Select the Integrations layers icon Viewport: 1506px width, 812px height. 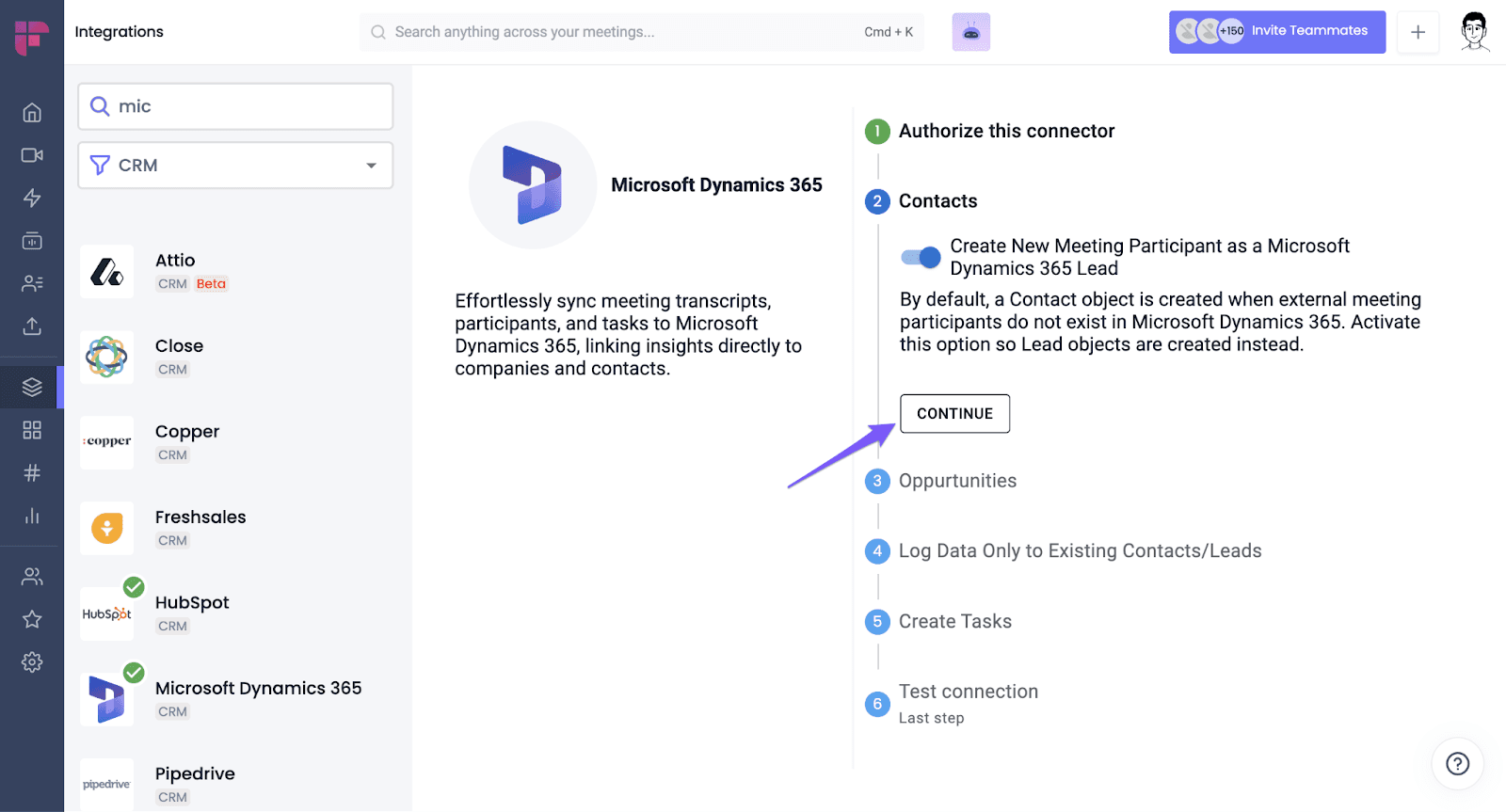tap(32, 387)
